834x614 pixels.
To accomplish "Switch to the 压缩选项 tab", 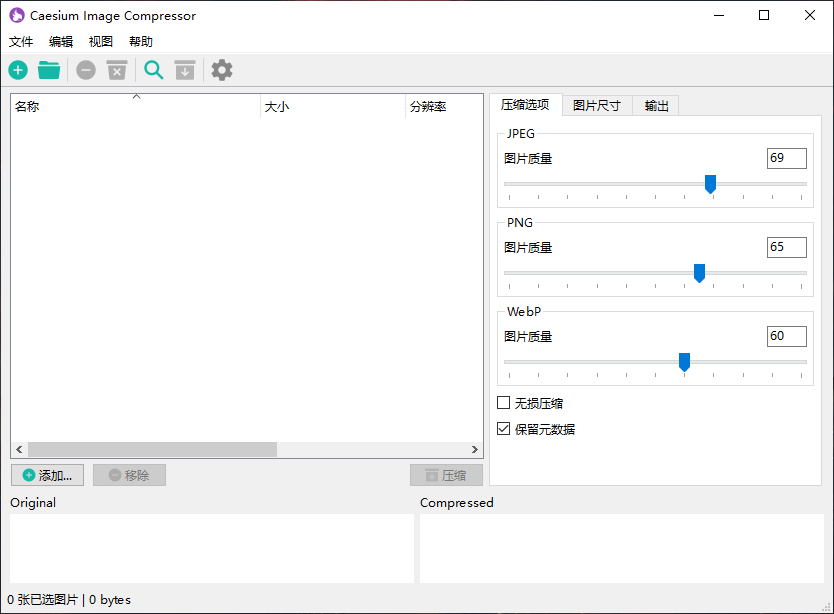I will click(526, 105).
